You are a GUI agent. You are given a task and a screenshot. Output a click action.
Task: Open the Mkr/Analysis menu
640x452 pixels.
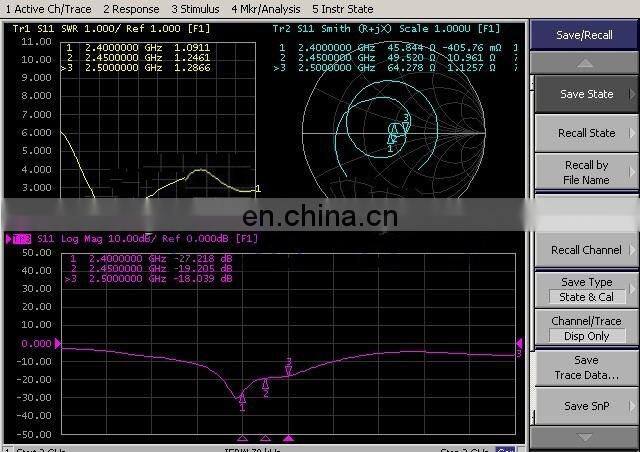pyautogui.click(x=265, y=9)
